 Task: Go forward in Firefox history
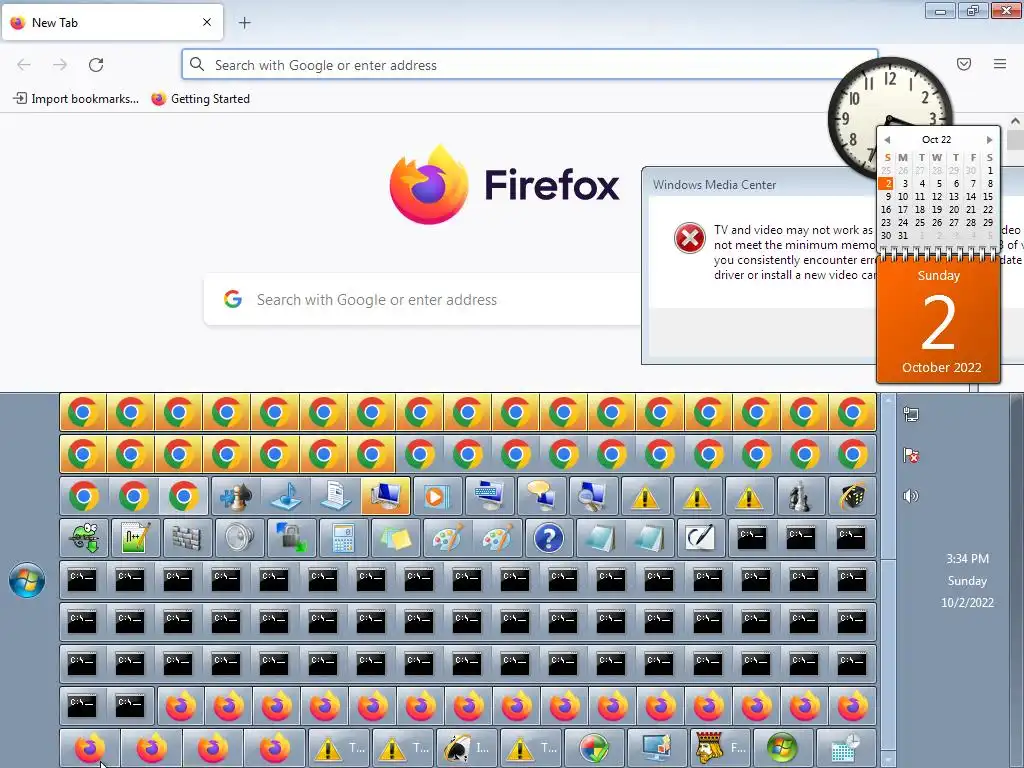tap(60, 65)
